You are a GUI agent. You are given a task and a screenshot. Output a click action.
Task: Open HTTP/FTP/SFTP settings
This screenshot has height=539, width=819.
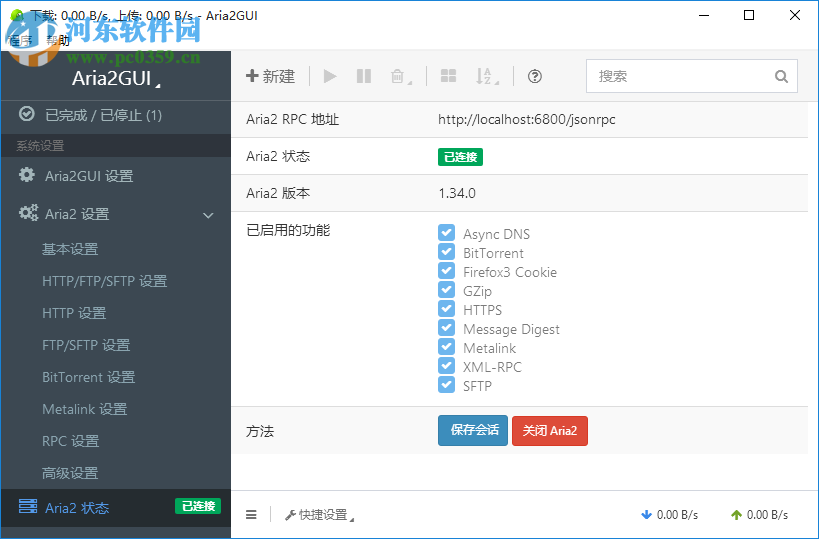point(104,281)
